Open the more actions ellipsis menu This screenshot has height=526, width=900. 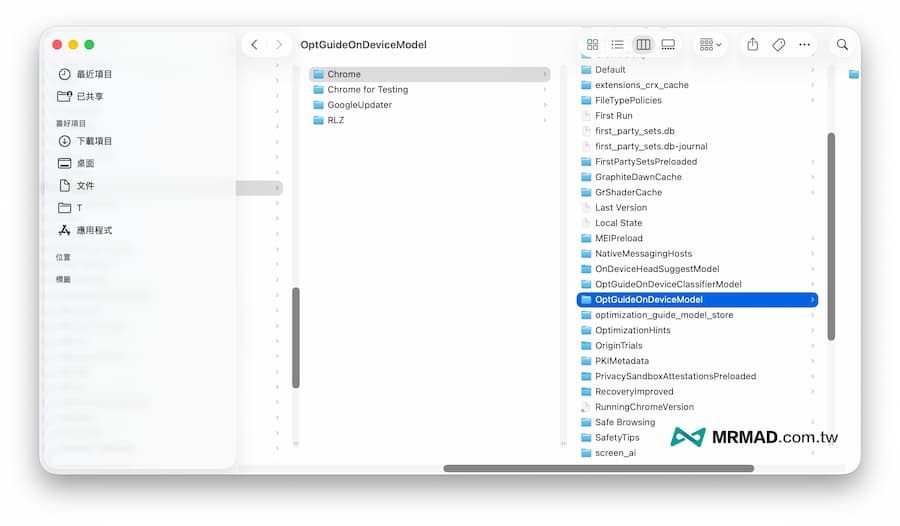pyautogui.click(x=804, y=44)
